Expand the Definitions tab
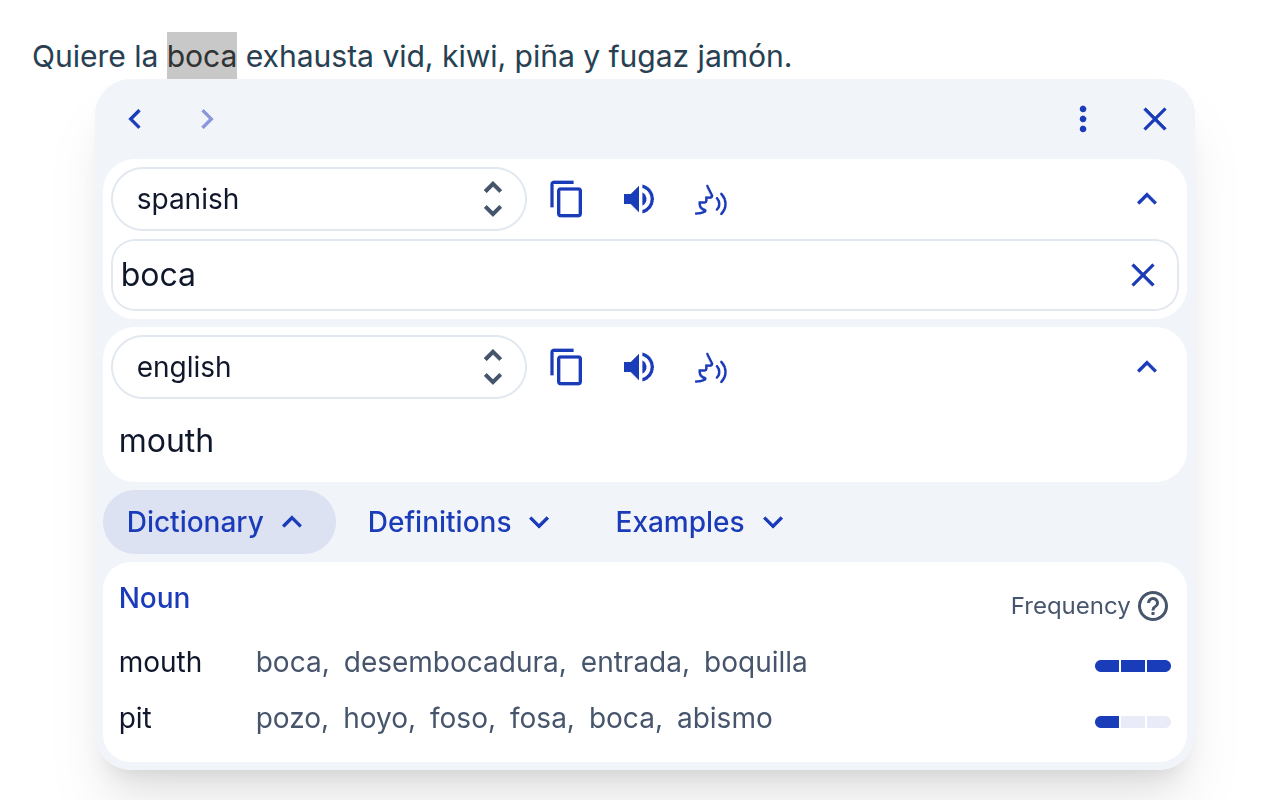The width and height of the screenshot is (1280, 800). tap(459, 522)
